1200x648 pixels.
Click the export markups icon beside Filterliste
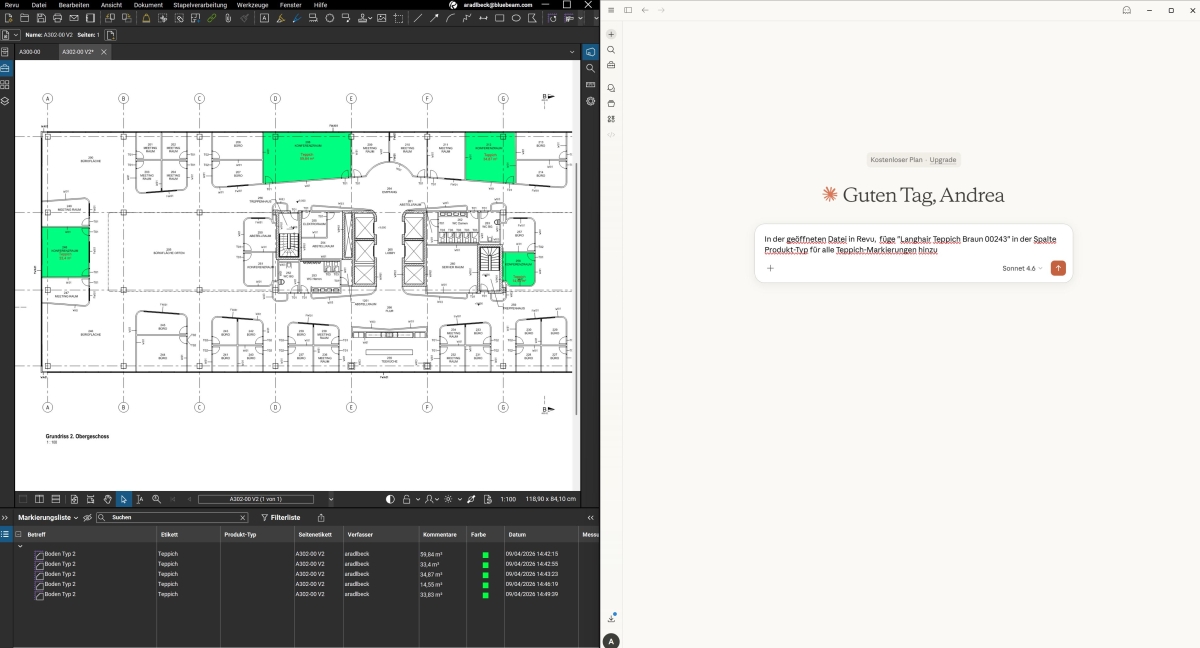click(x=321, y=518)
